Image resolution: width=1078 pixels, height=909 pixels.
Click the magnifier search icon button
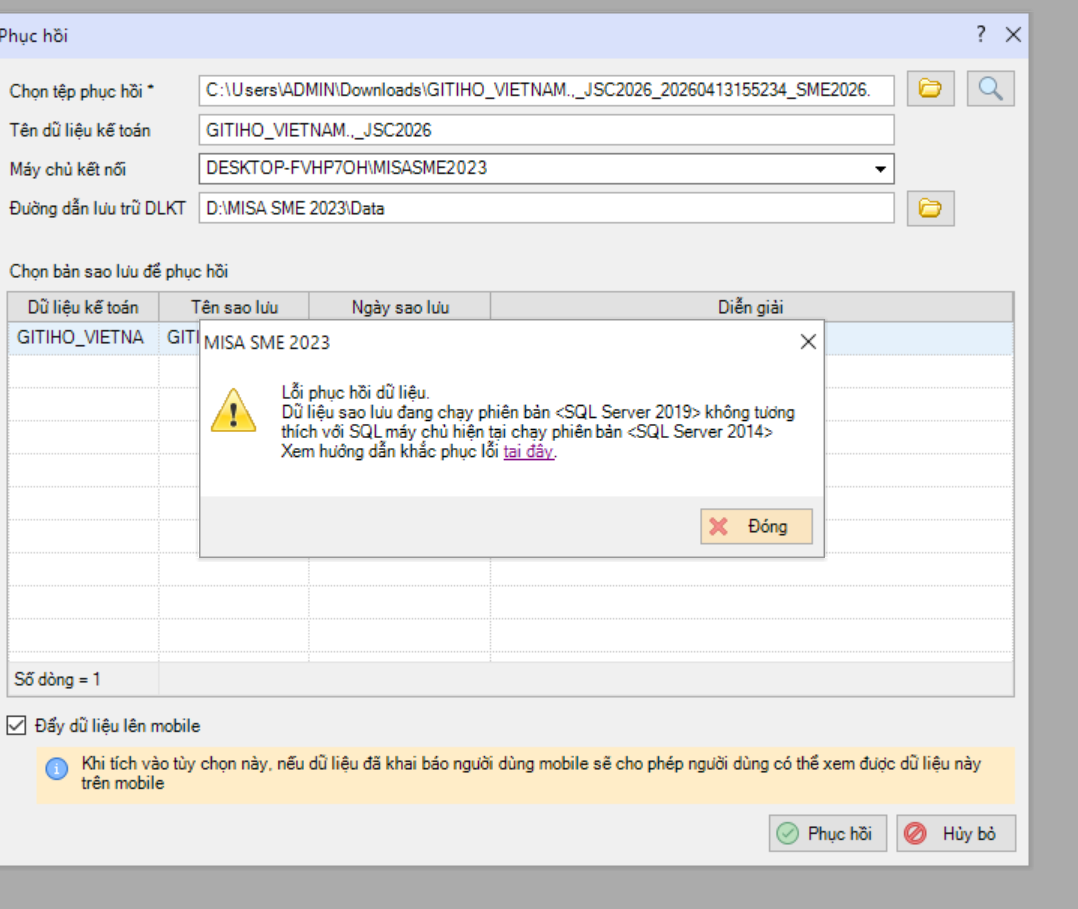click(x=990, y=89)
